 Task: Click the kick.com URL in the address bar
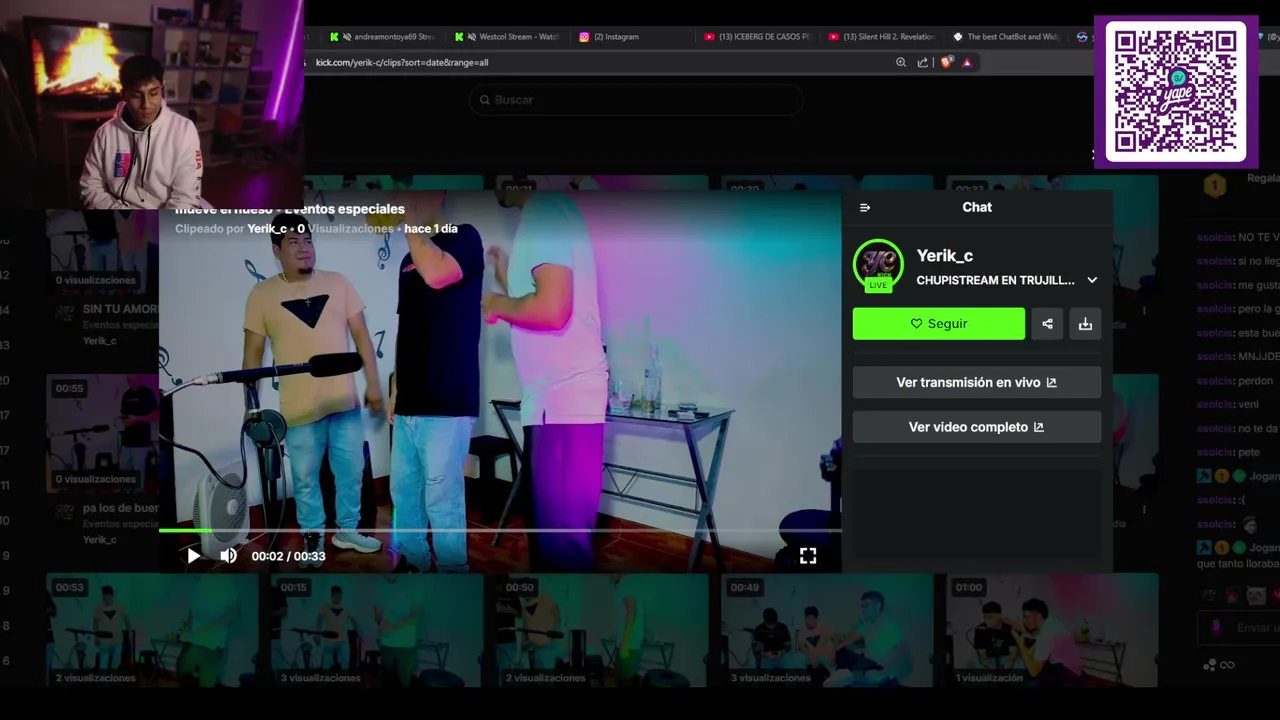(x=402, y=62)
